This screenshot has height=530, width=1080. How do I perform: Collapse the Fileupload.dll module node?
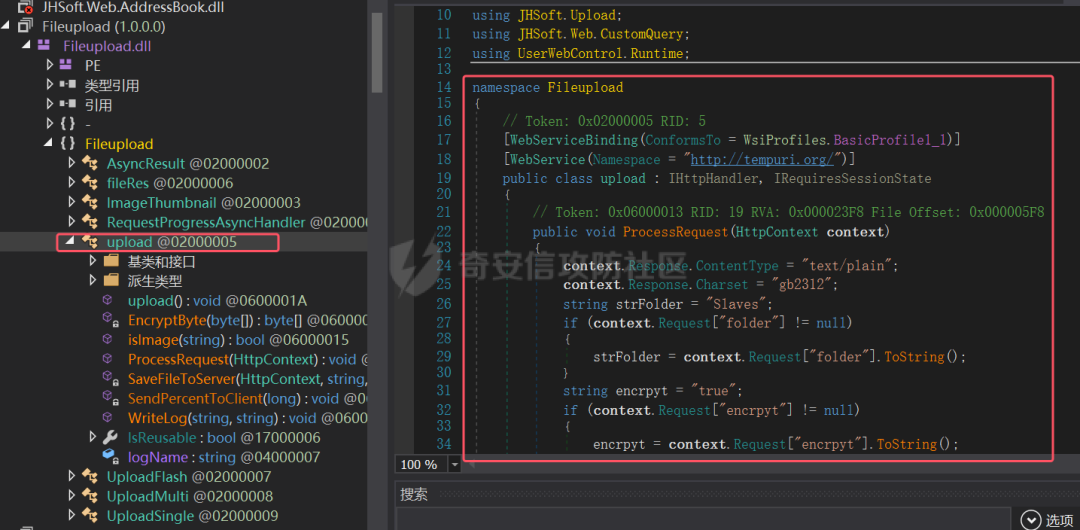click(27, 46)
